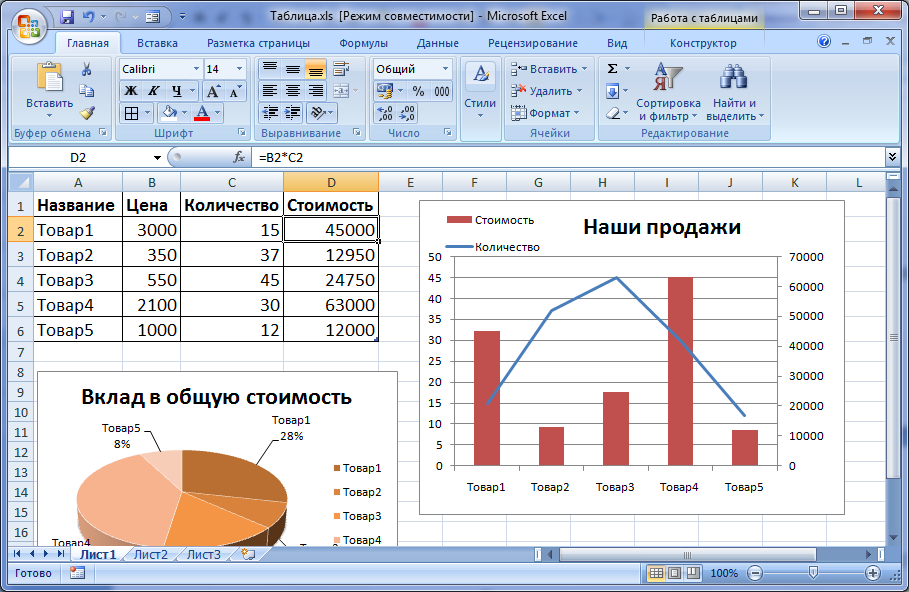Open the Calibri font name dropdown
The width and height of the screenshot is (909, 592).
(195, 69)
